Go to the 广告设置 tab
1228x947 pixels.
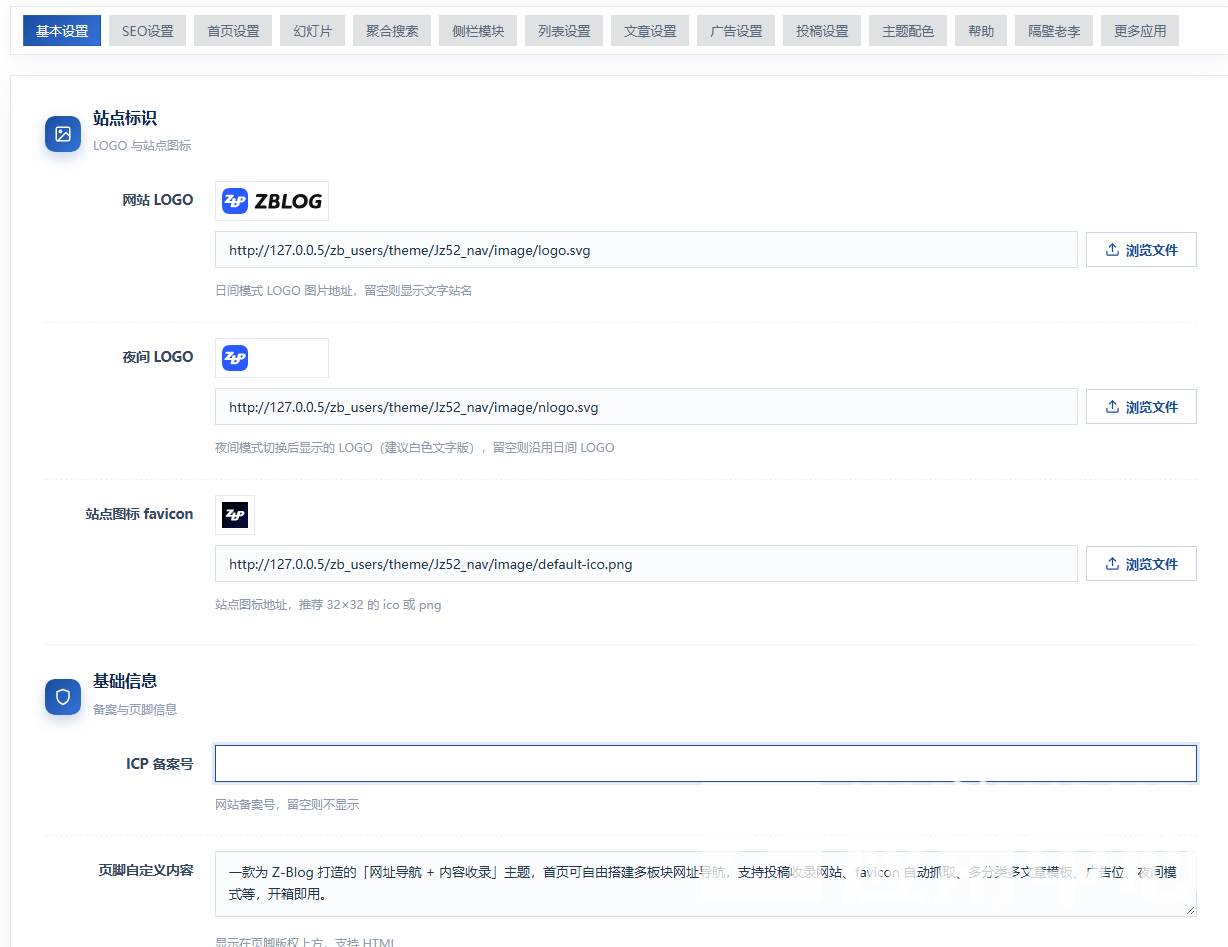736,31
